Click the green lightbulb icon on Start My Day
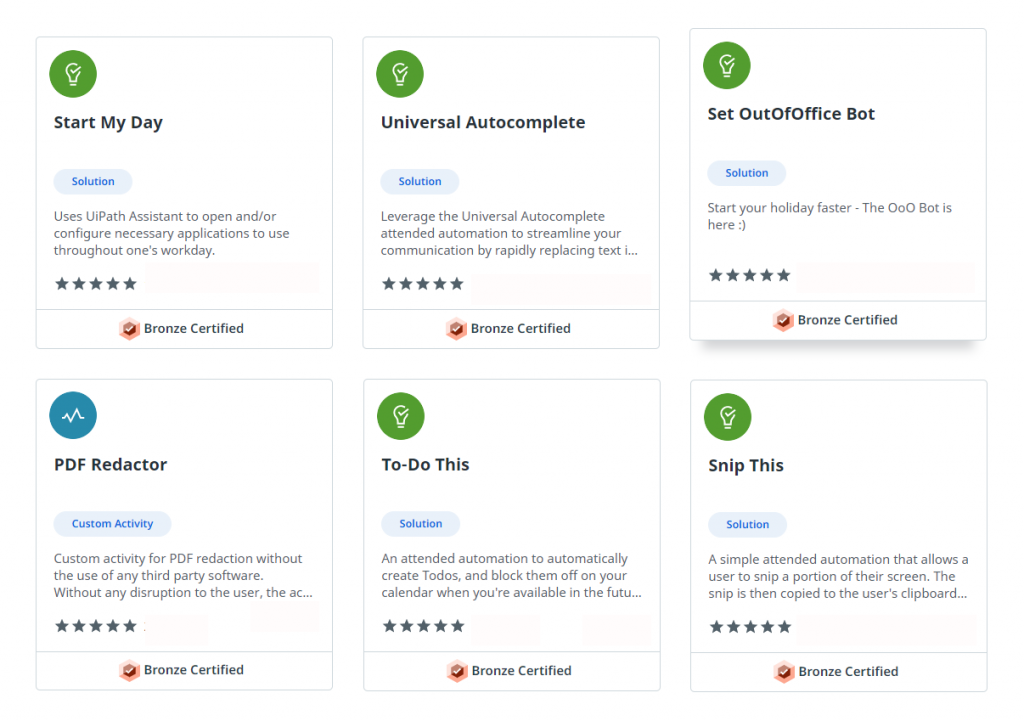 [x=73, y=74]
